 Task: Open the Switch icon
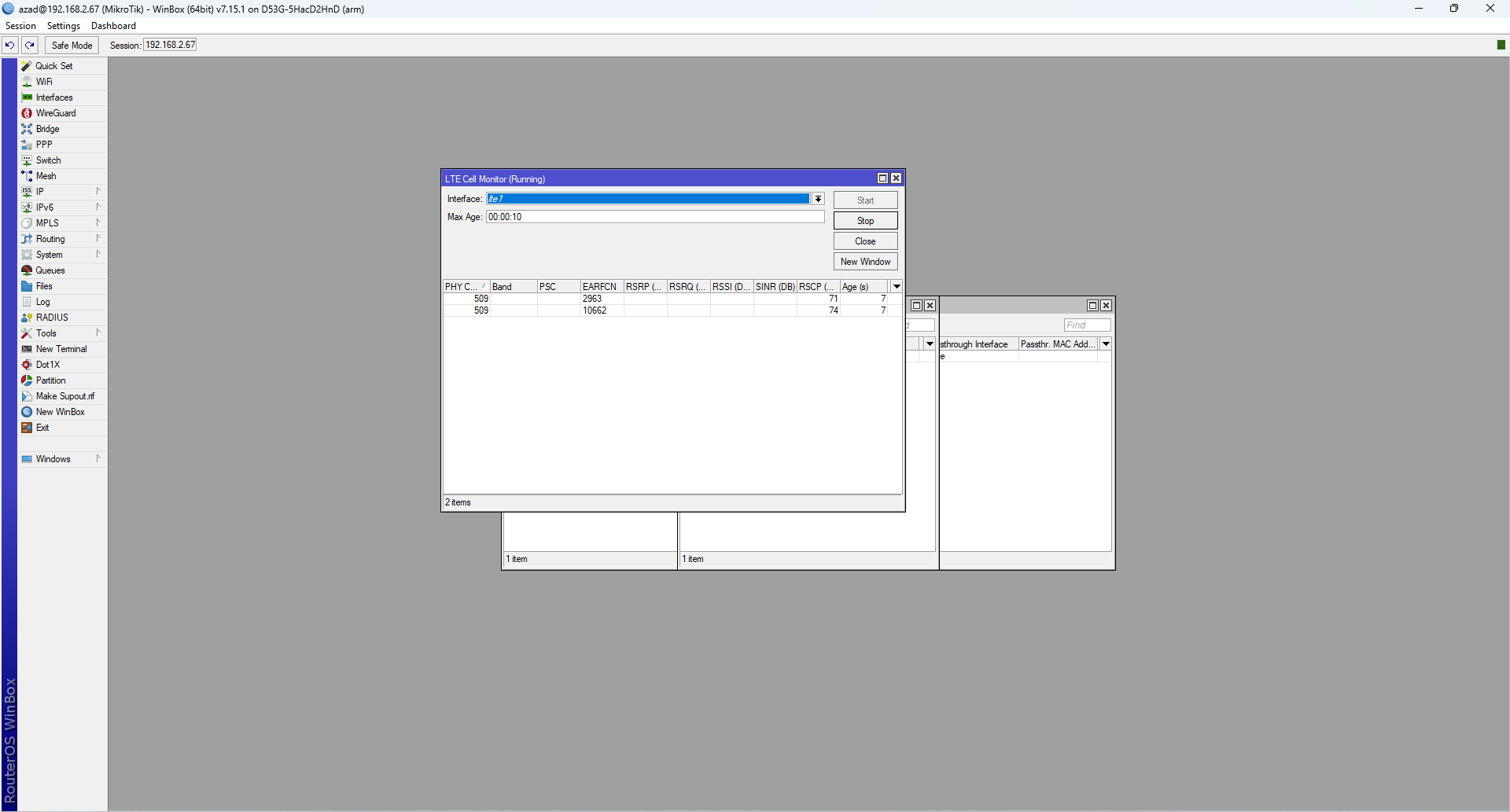coord(27,160)
